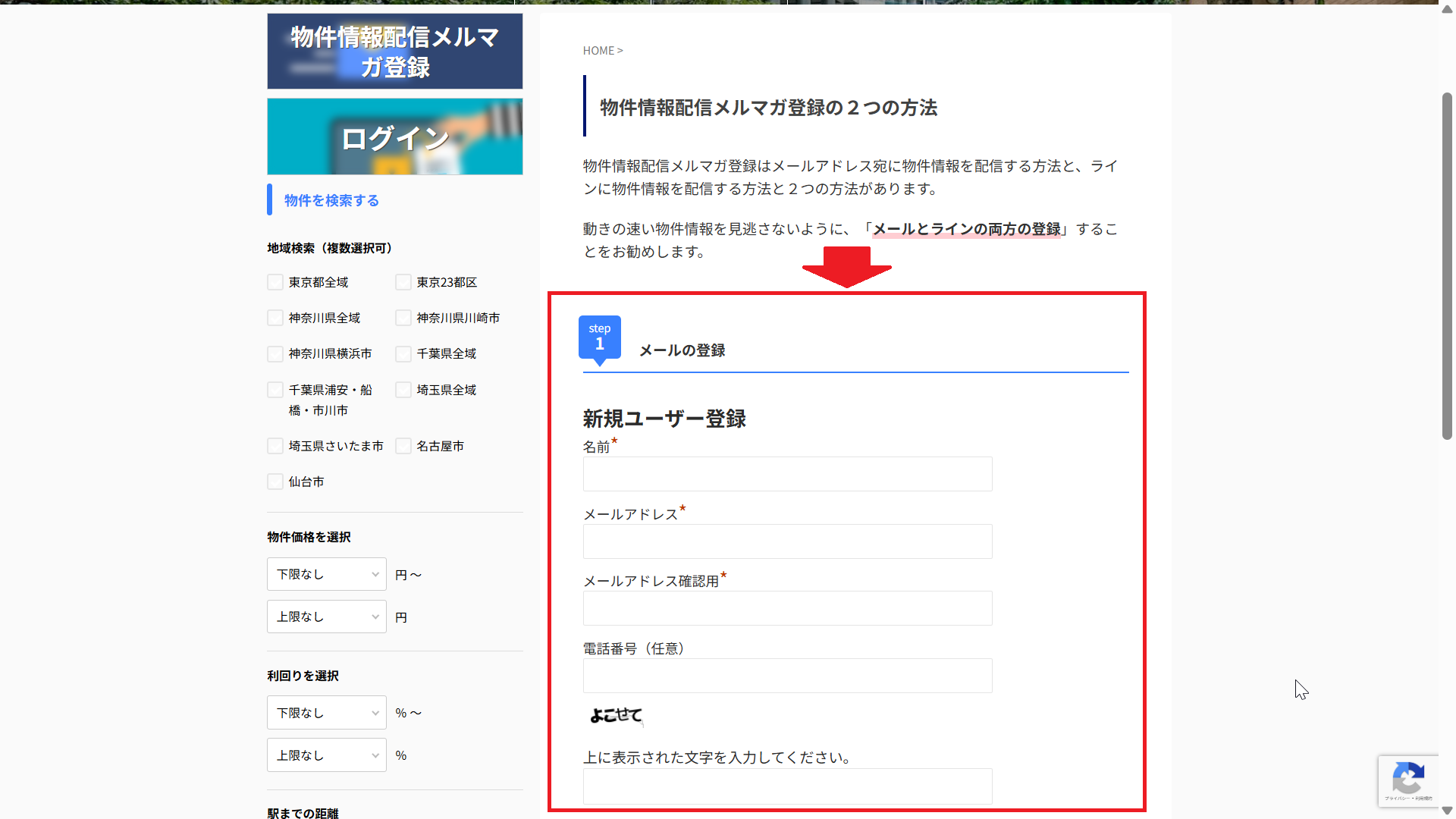Image resolution: width=1456 pixels, height=819 pixels.
Task: Expand the price 下限なし dropdown
Action: [x=326, y=574]
